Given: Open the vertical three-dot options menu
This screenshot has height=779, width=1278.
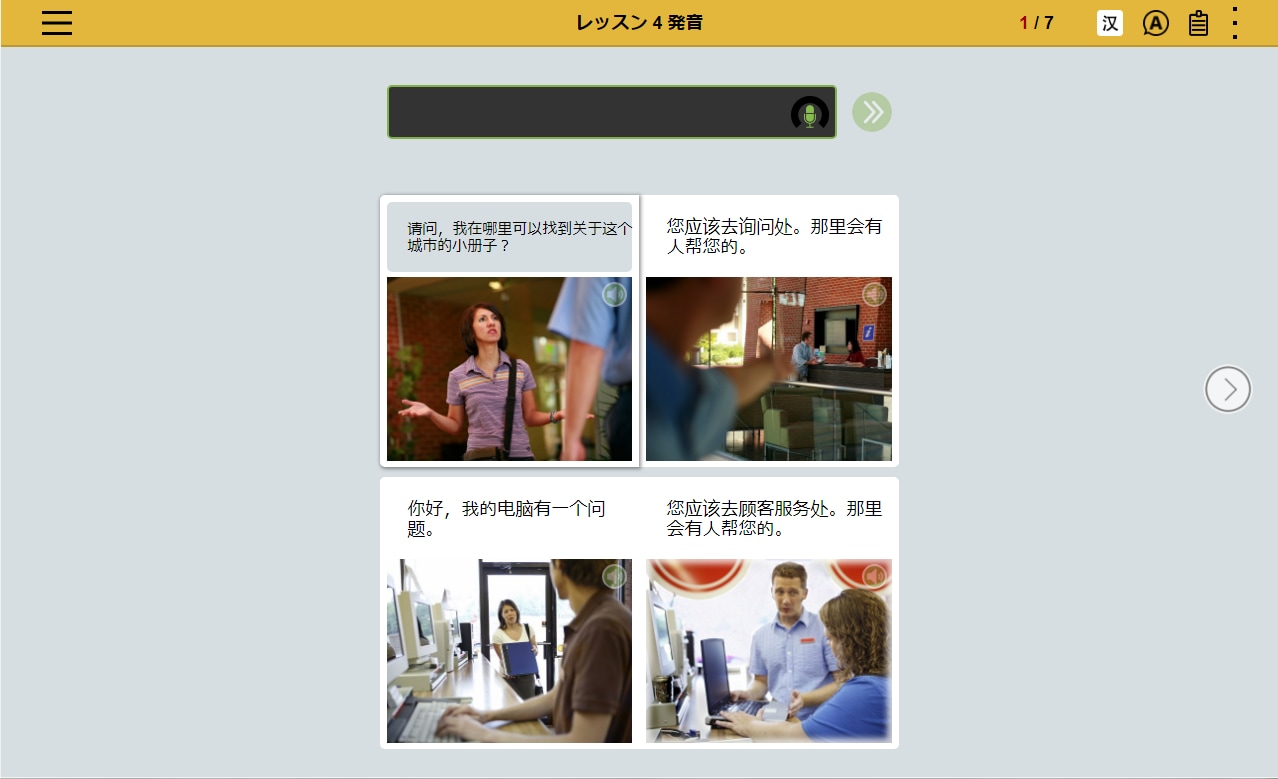Looking at the screenshot, I should pos(1235,23).
